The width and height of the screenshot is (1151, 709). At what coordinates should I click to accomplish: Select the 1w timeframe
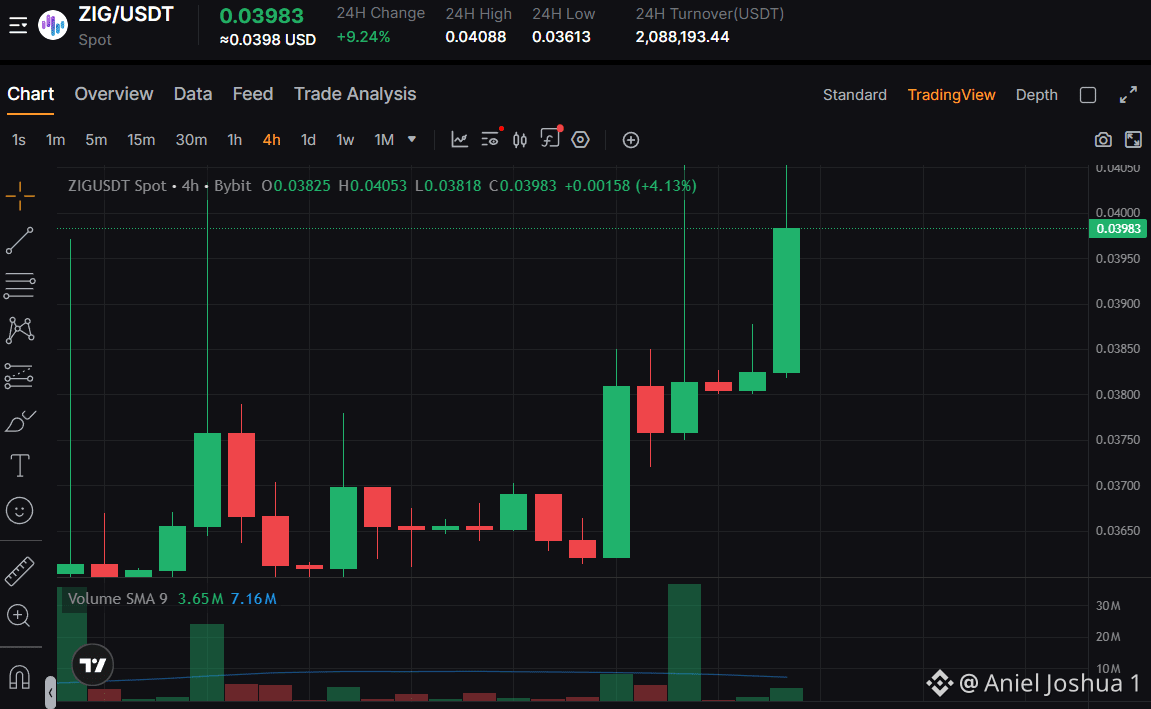(345, 139)
